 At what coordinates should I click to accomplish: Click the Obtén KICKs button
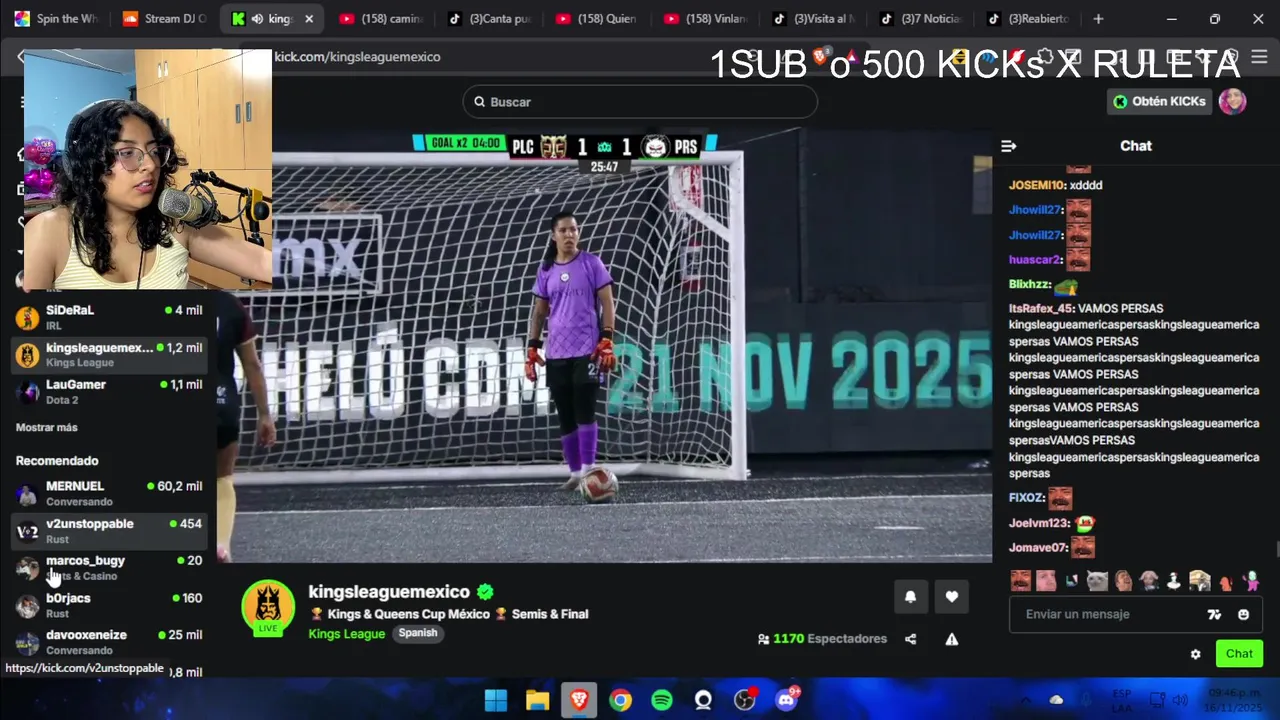[x=1160, y=101]
